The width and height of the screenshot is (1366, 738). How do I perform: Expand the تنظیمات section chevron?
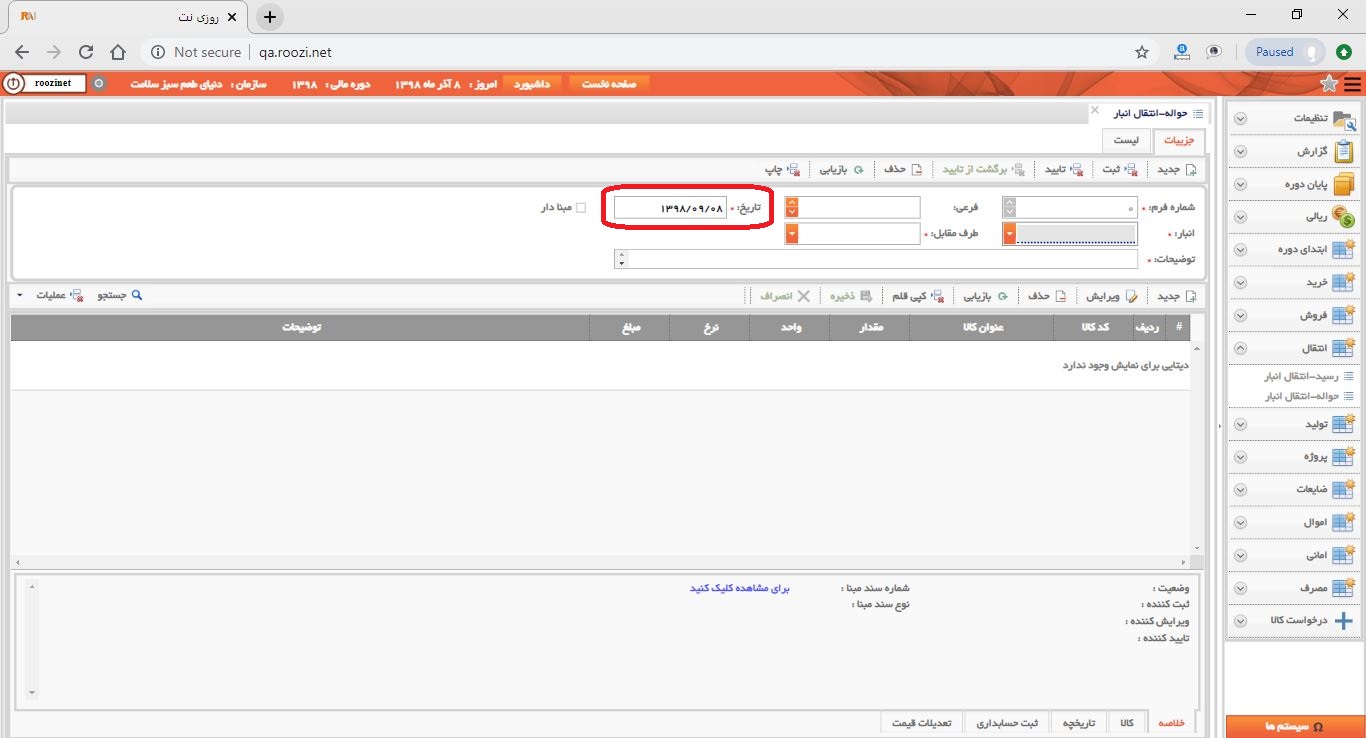(x=1240, y=118)
